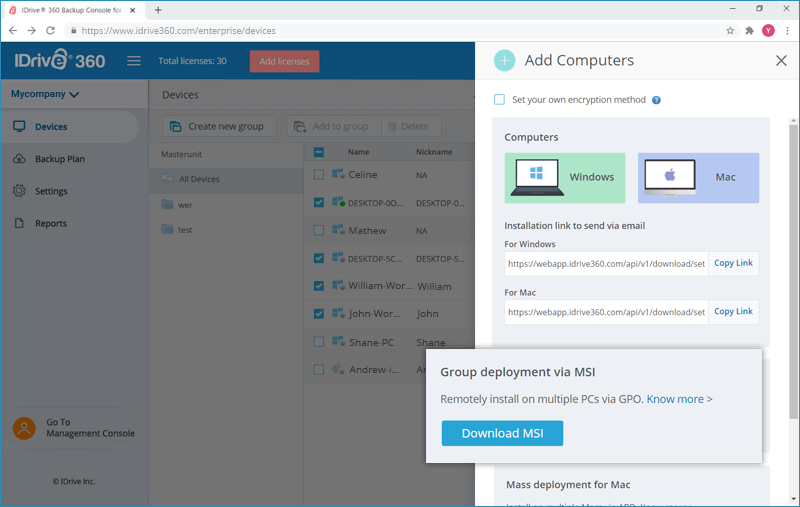Image resolution: width=800 pixels, height=507 pixels.
Task: Reload the browser page
Action: [50, 31]
